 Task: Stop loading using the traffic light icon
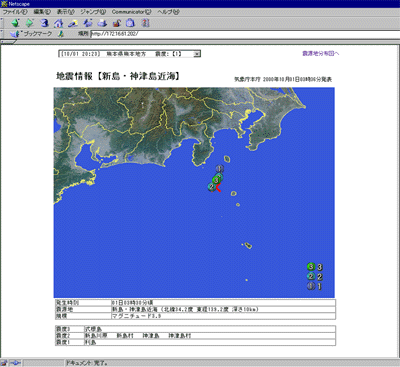(x=145, y=23)
